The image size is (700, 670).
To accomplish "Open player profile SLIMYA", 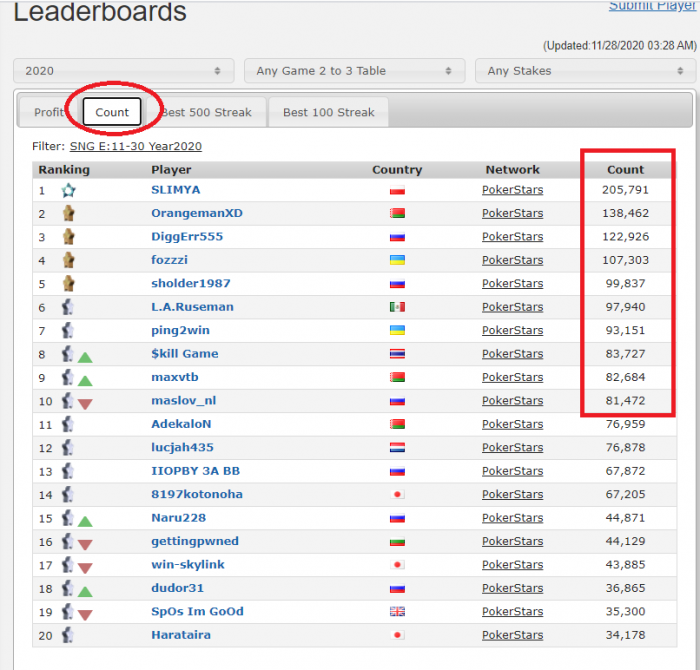I will coord(175,190).
